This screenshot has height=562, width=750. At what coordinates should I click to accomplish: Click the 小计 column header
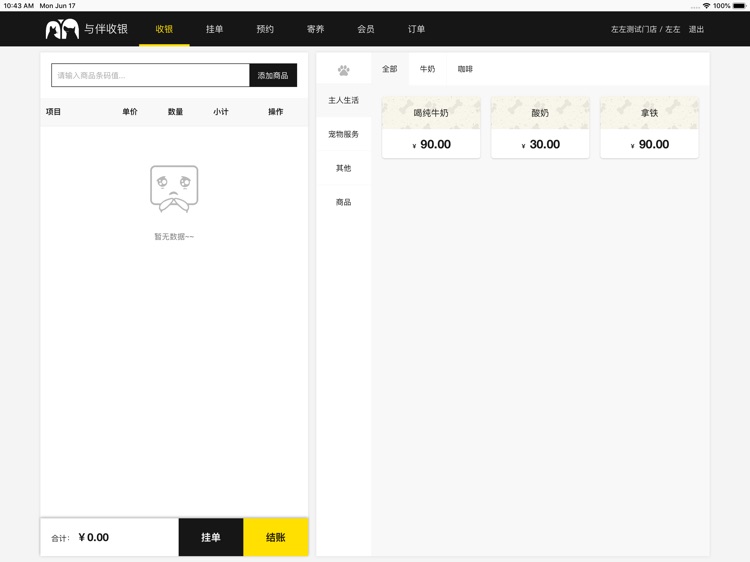pyautogui.click(x=221, y=111)
